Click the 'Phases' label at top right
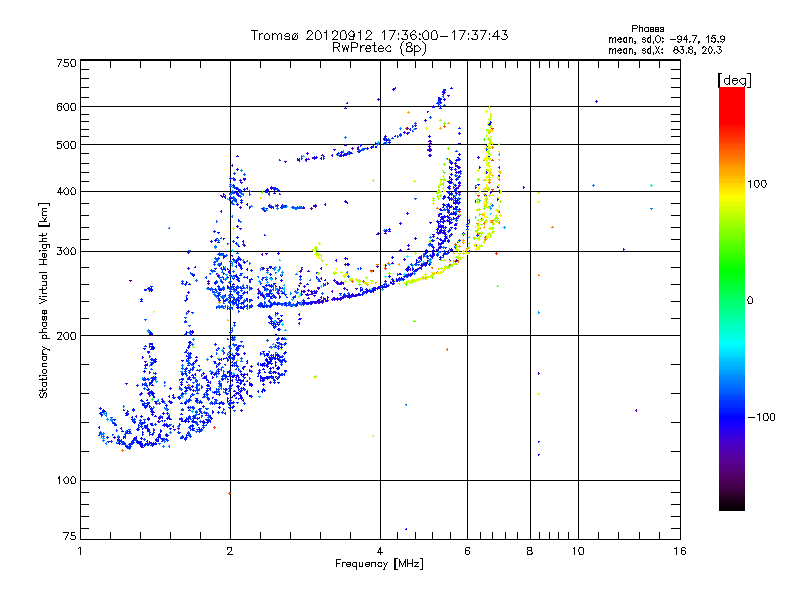The height and width of the screenshot is (600, 800). [x=647, y=29]
